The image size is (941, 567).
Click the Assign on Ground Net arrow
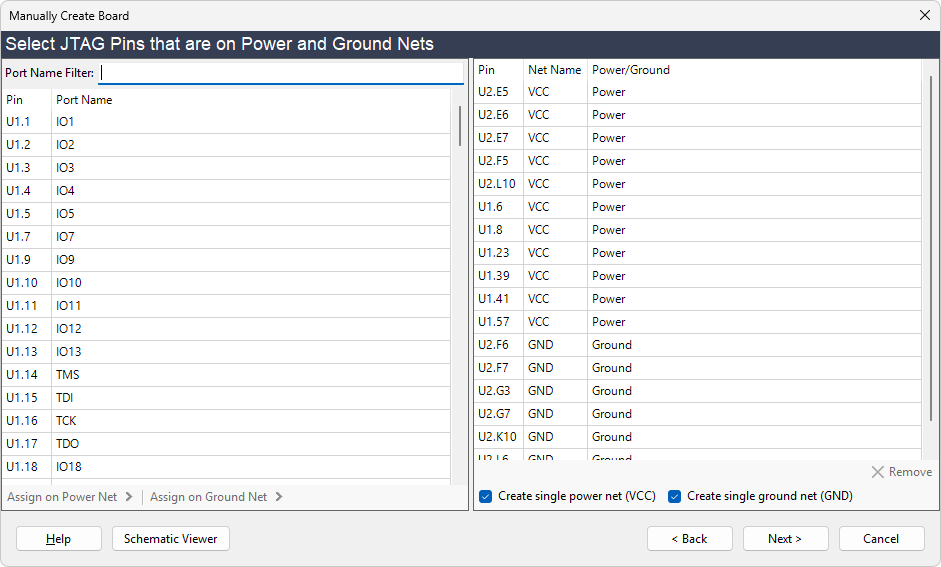278,497
